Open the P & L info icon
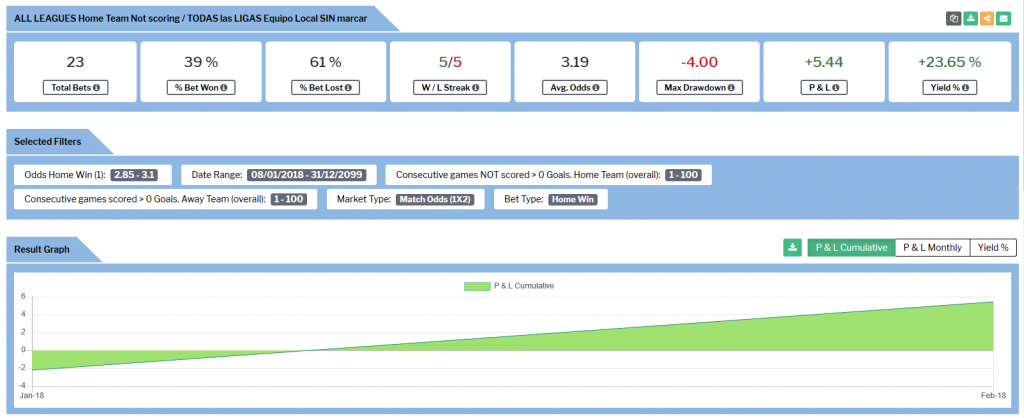Viewport: 1024px width, 418px height. pos(836,88)
